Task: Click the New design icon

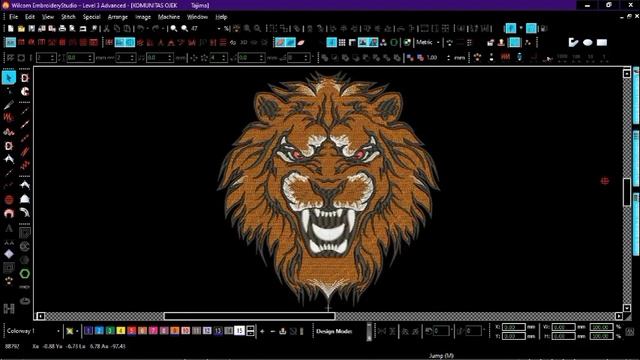Action: click(11, 29)
